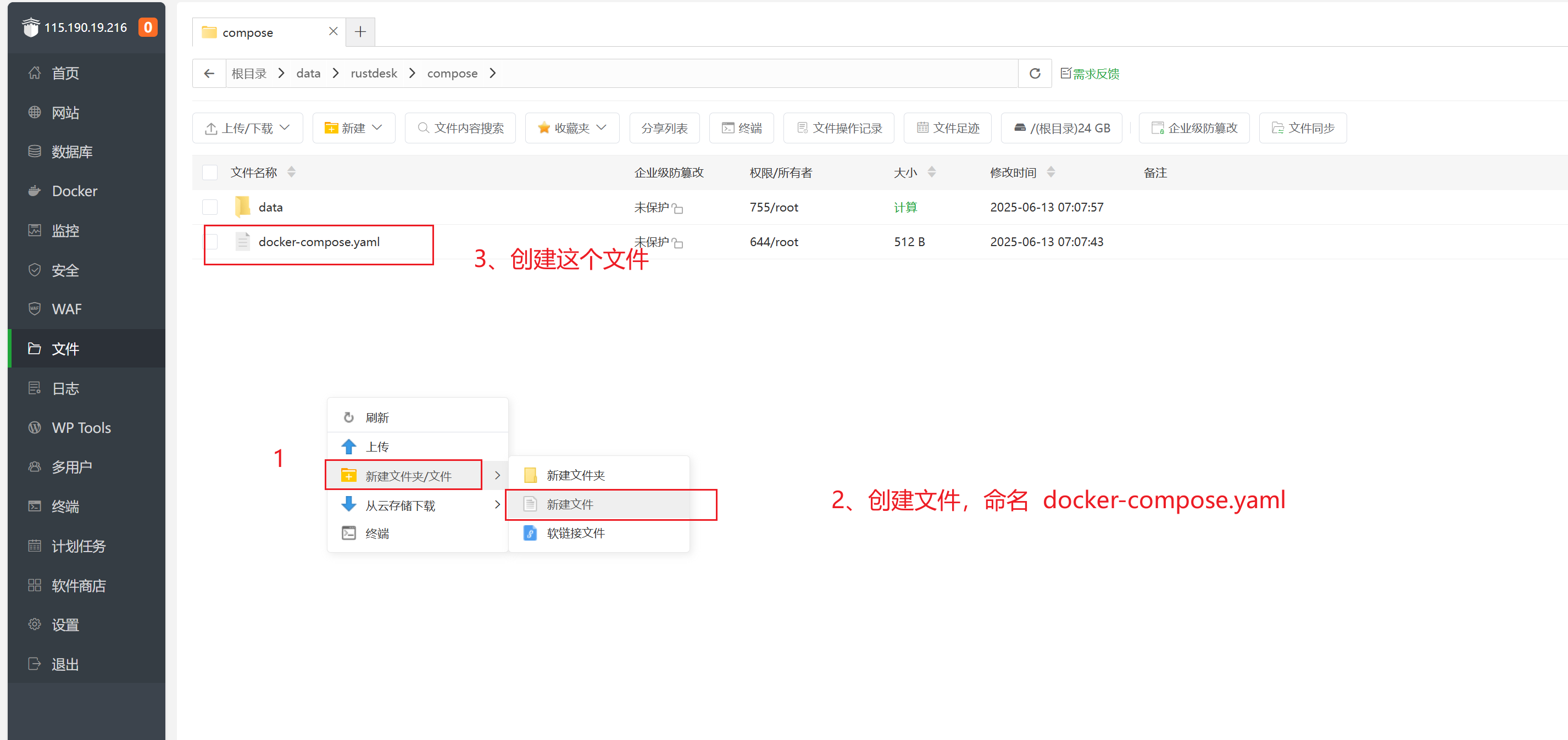Expand the 上传/下载 dropdown

coord(247,128)
